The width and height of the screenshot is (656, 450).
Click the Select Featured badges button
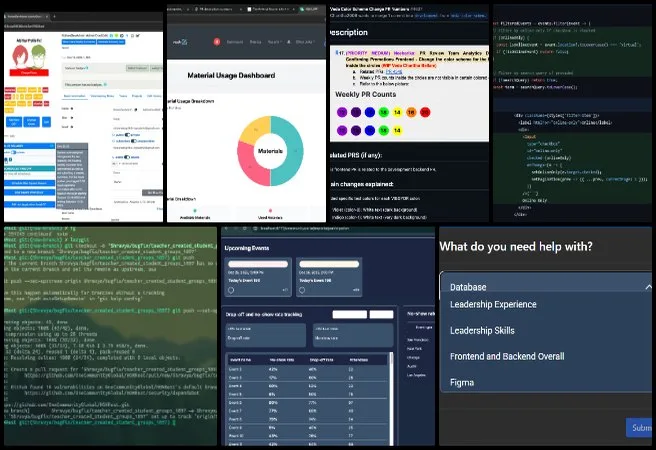pyautogui.click(x=137, y=68)
